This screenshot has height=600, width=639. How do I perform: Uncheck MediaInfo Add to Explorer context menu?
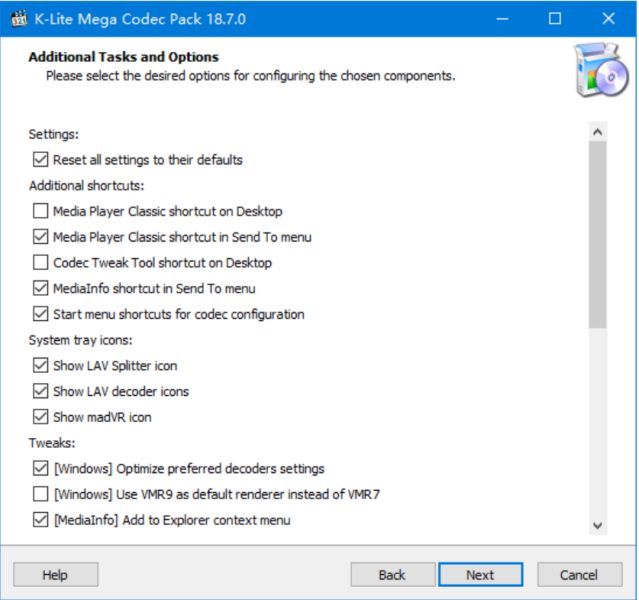tap(40, 520)
